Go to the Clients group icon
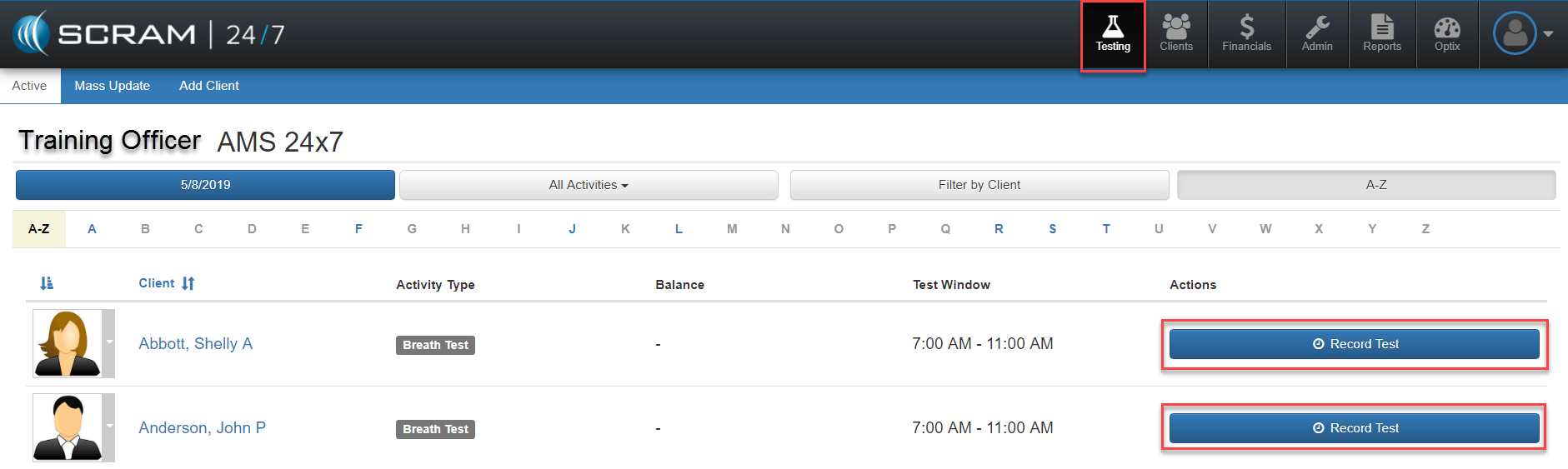Image resolution: width=1568 pixels, height=469 pixels. (1176, 34)
